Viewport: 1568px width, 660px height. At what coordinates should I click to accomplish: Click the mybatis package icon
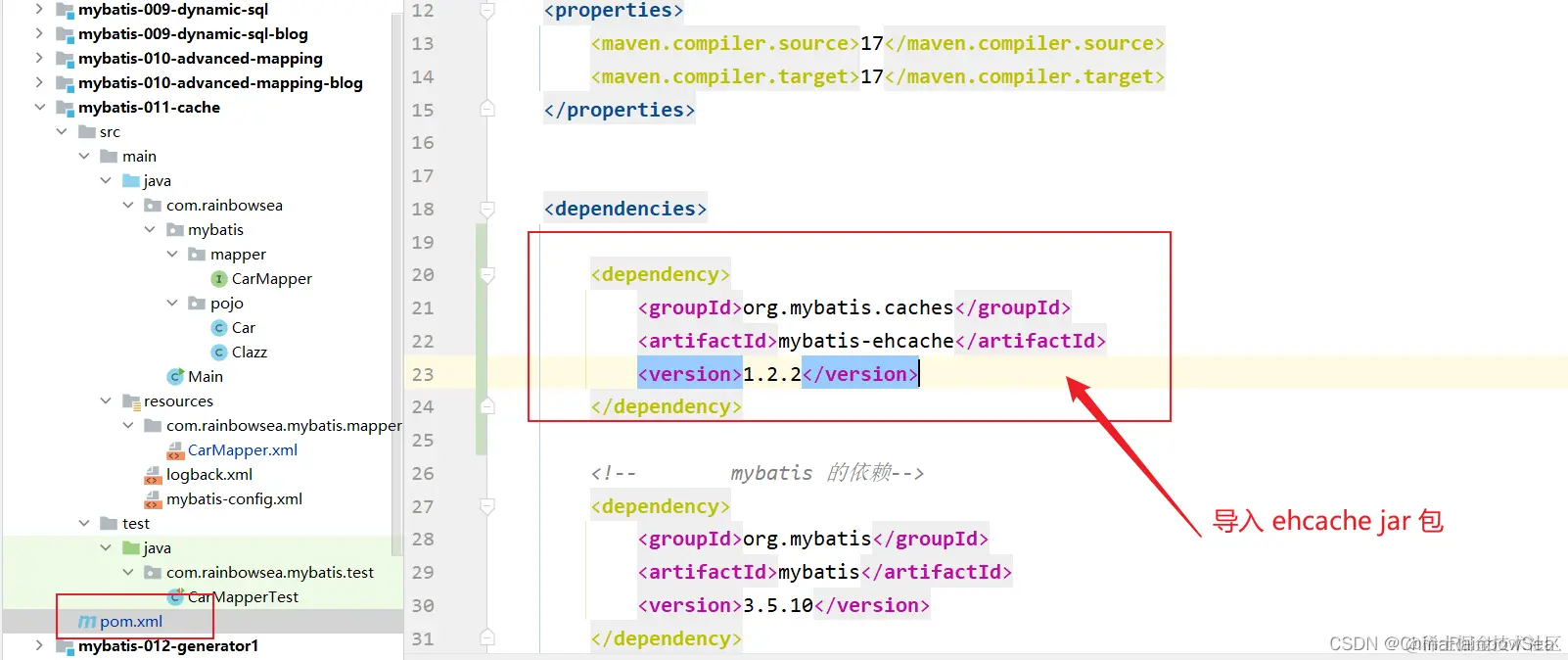(x=175, y=230)
